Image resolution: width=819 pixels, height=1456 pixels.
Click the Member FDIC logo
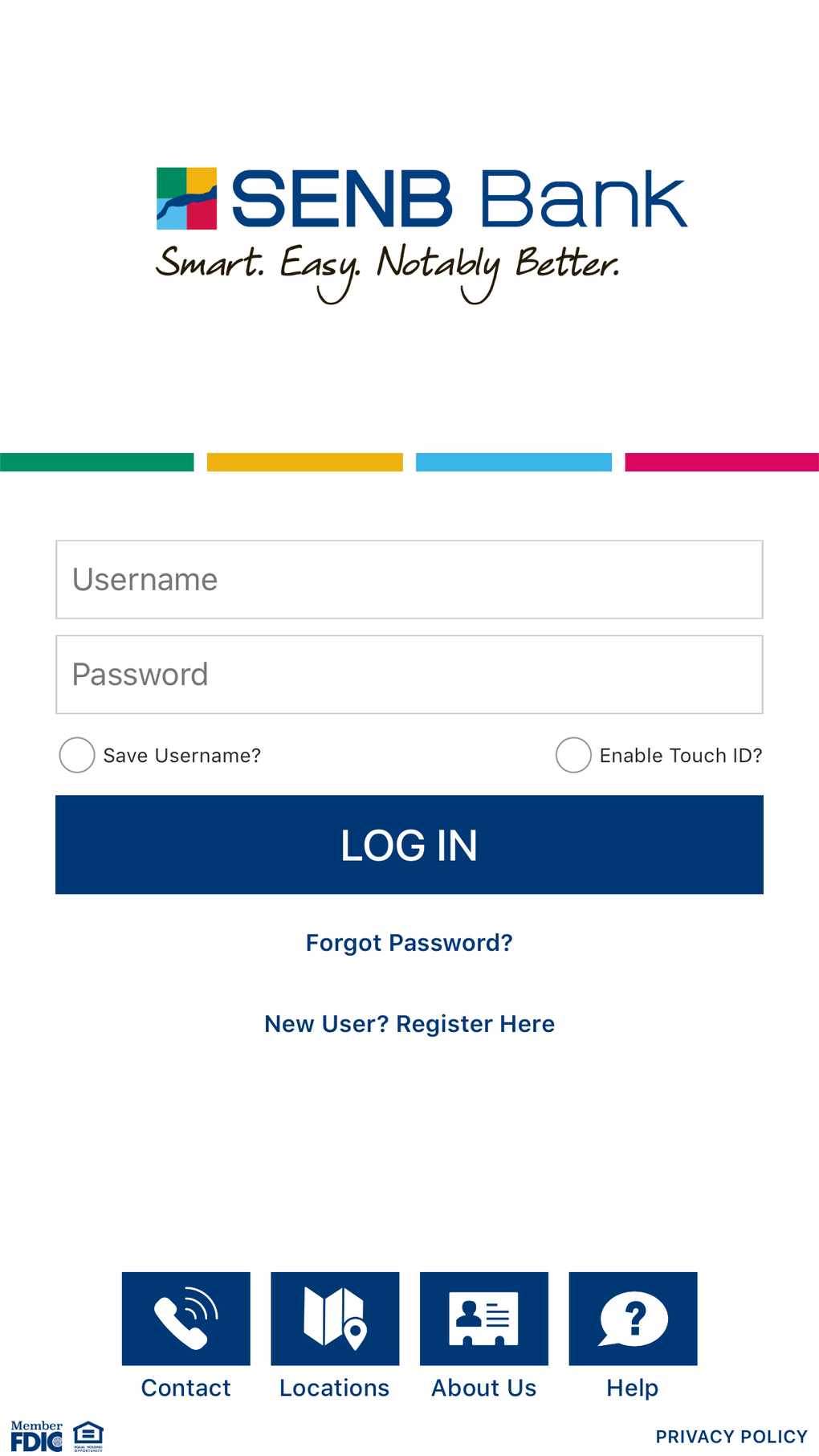36,1436
